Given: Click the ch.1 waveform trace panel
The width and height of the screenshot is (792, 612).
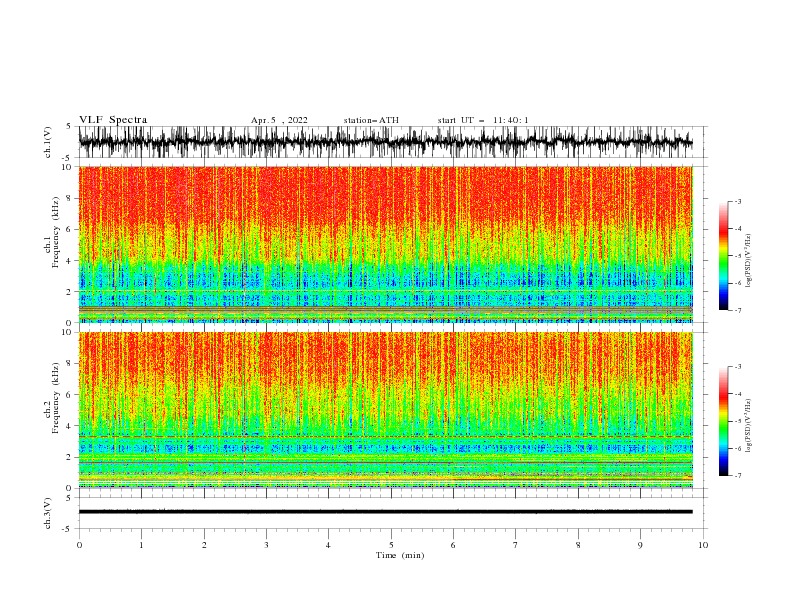Looking at the screenshot, I should pyautogui.click(x=391, y=142).
